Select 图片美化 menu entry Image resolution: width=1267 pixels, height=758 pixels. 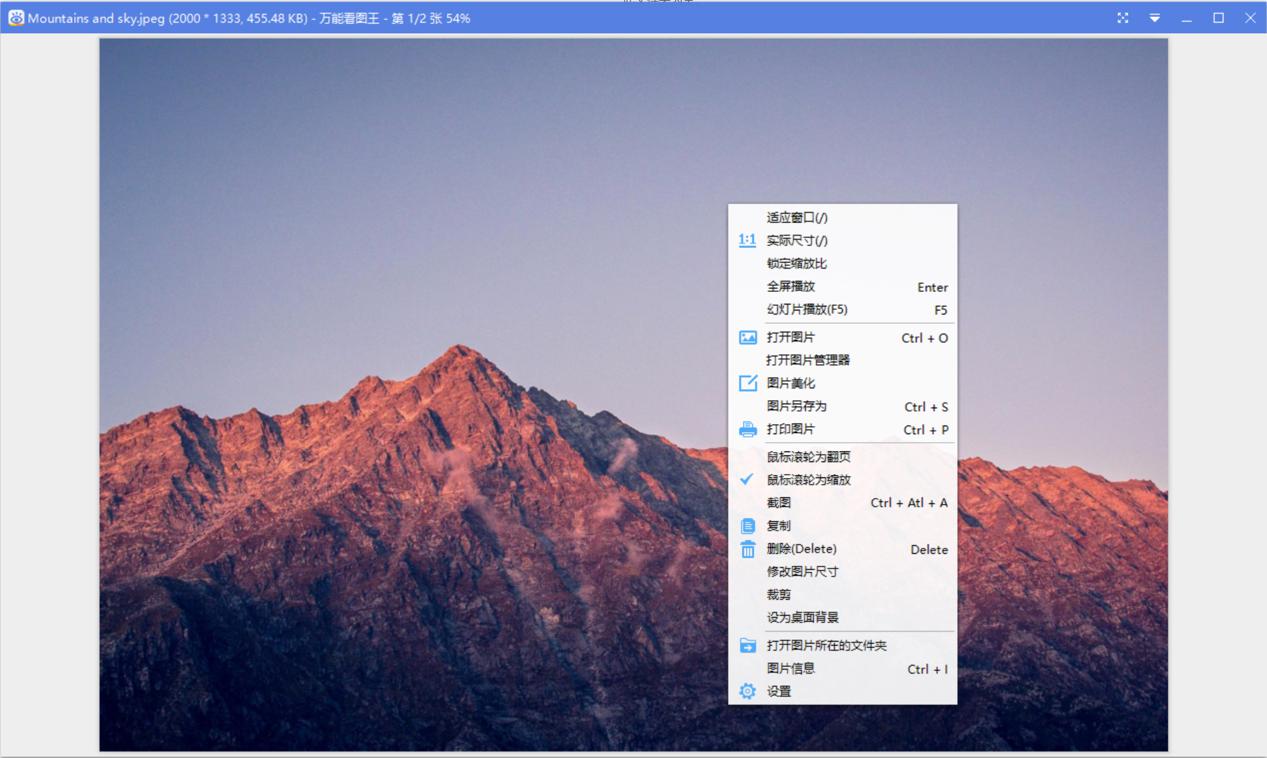(x=842, y=383)
